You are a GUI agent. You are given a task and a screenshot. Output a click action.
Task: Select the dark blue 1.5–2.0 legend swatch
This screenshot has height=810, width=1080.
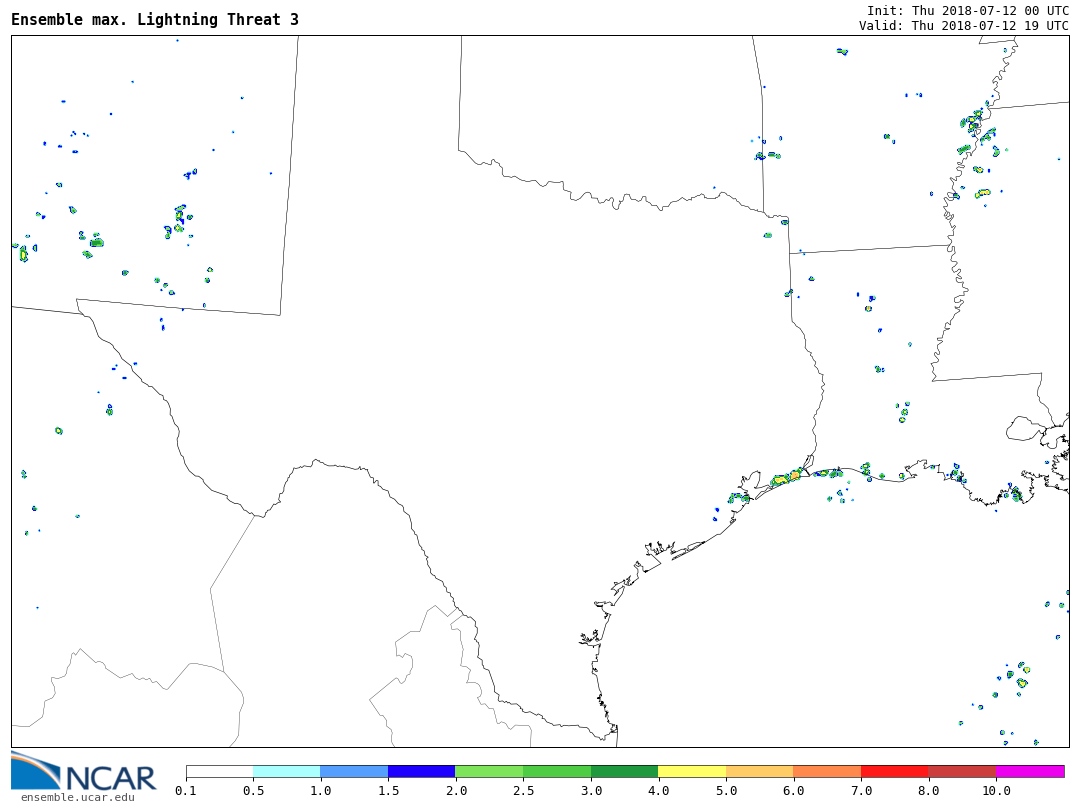pos(421,771)
